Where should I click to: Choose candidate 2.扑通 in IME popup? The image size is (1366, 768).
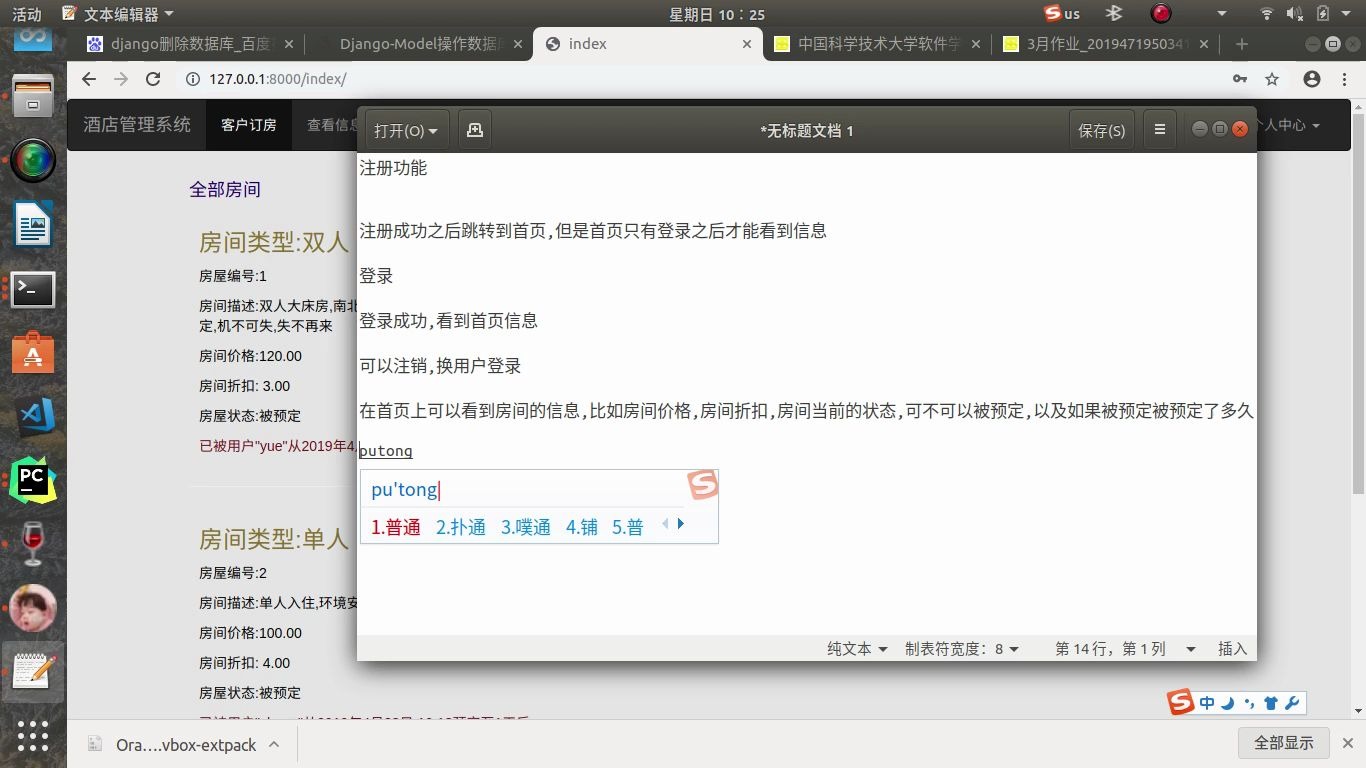(x=461, y=527)
